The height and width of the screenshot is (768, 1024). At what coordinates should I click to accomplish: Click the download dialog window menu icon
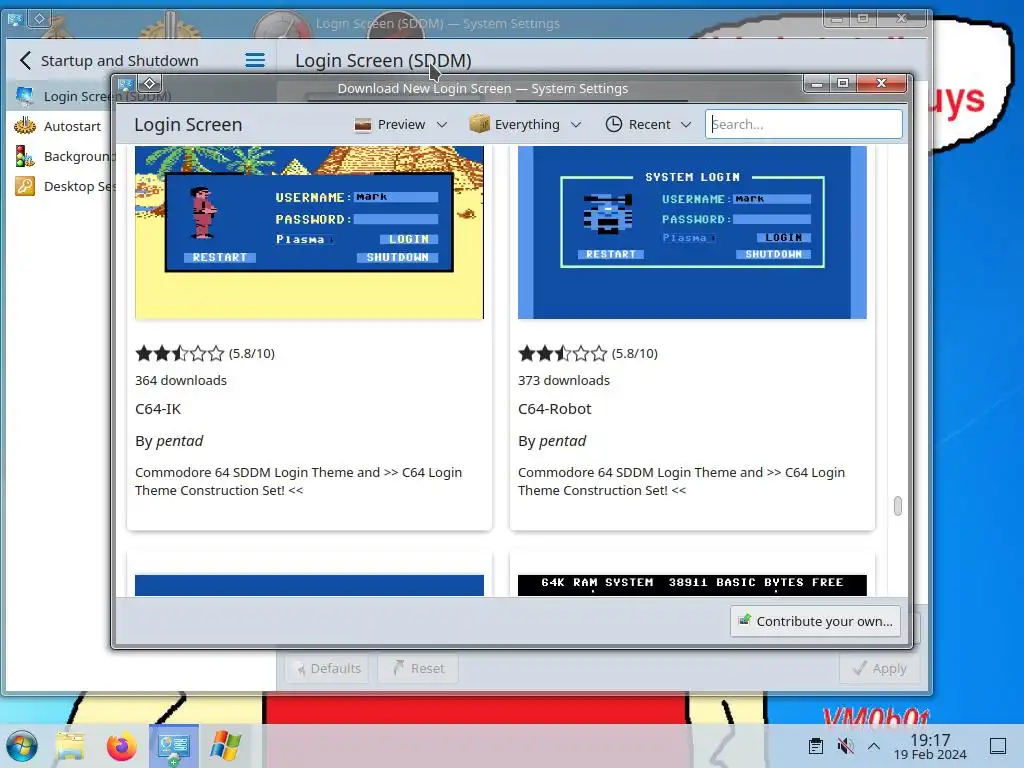coord(126,84)
